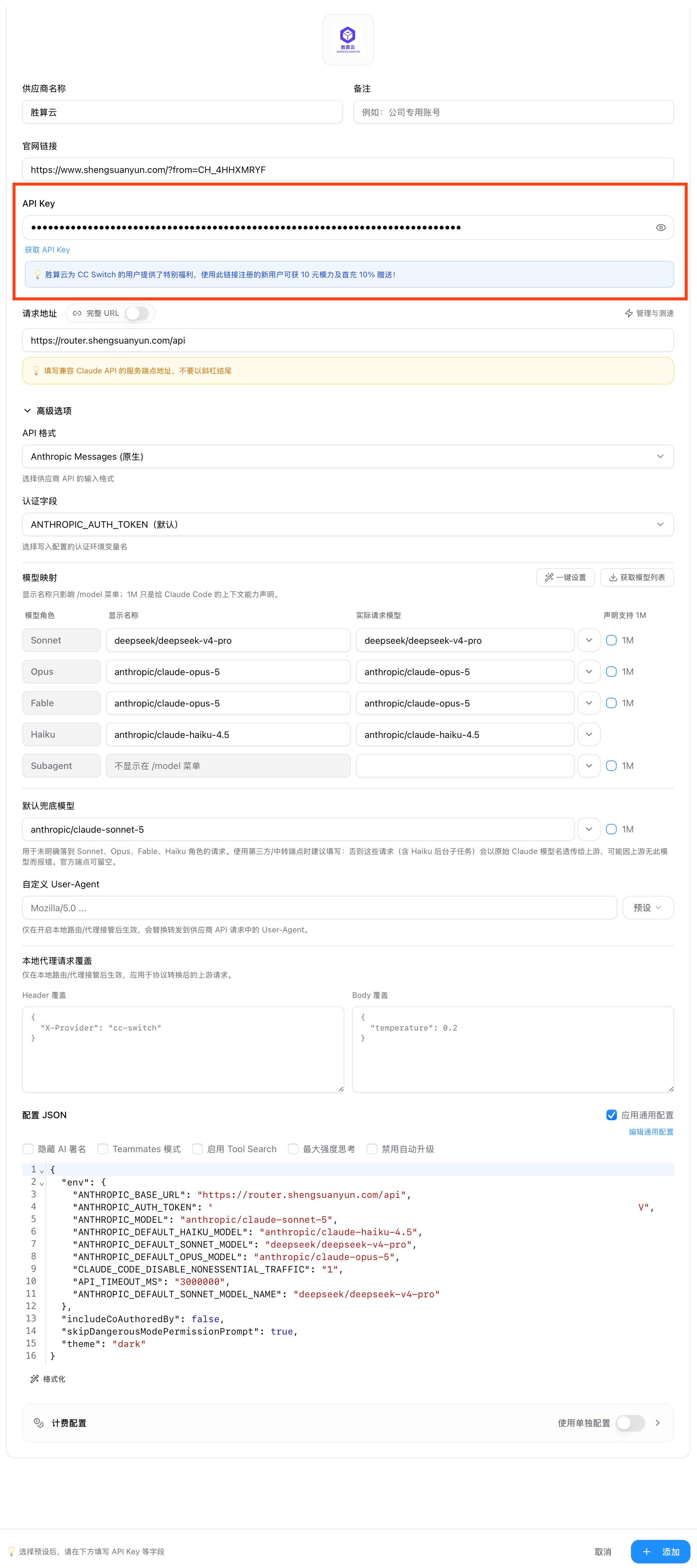The height and width of the screenshot is (1568, 697).
Task: Edit Opus actual request model field
Action: point(465,672)
